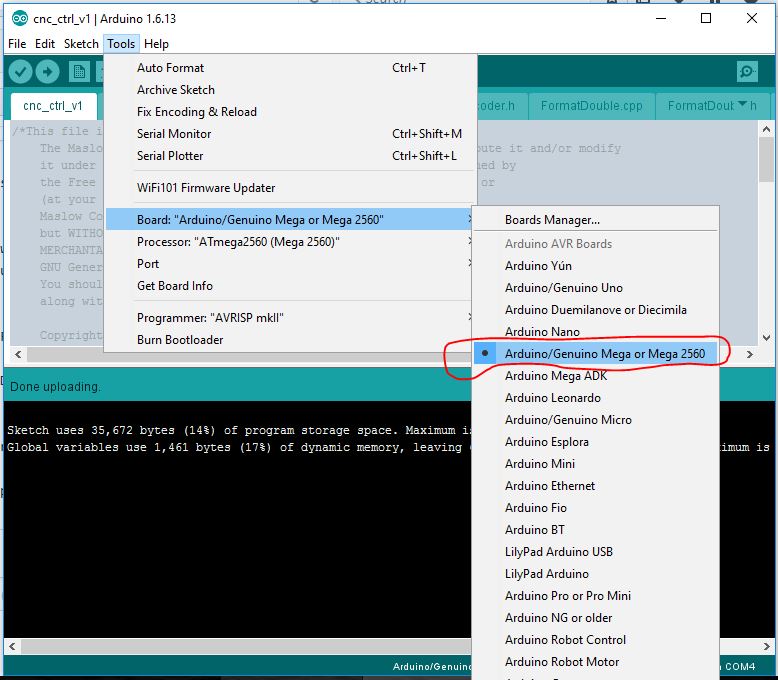Click Get Board Info

pyautogui.click(x=289, y=286)
